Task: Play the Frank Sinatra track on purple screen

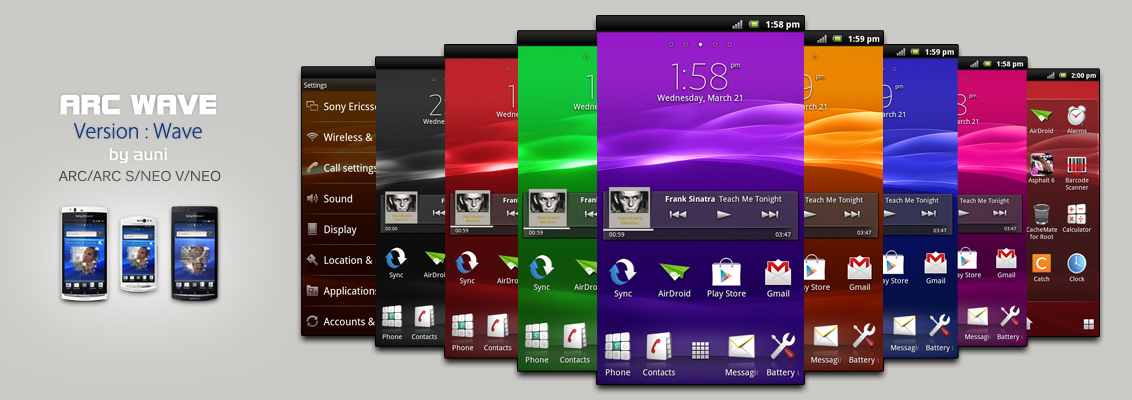Action: [723, 214]
